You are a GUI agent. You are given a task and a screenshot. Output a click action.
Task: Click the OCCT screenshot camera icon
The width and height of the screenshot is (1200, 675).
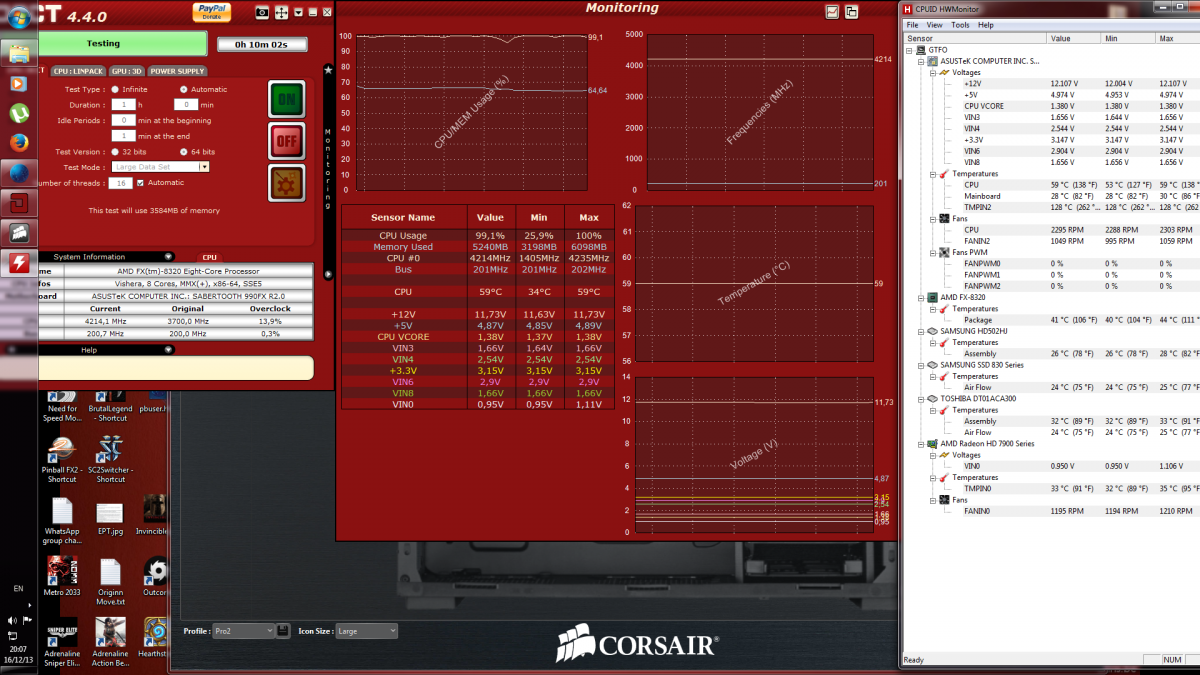[x=262, y=12]
